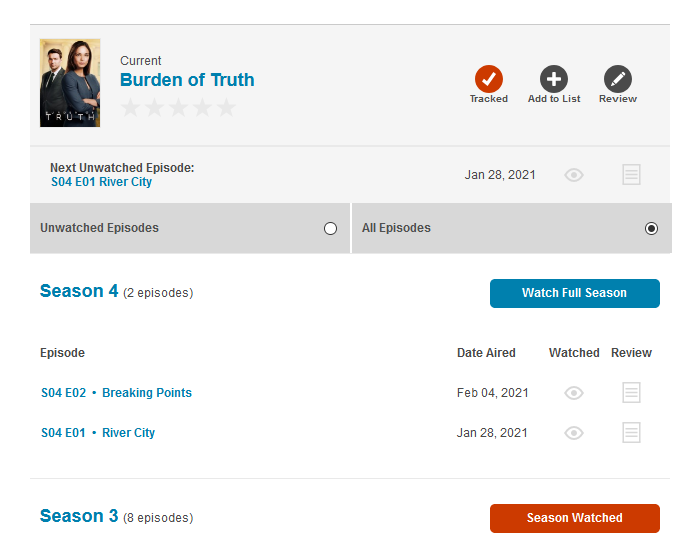
Task: Rate the show five stars
Action: tap(227, 108)
